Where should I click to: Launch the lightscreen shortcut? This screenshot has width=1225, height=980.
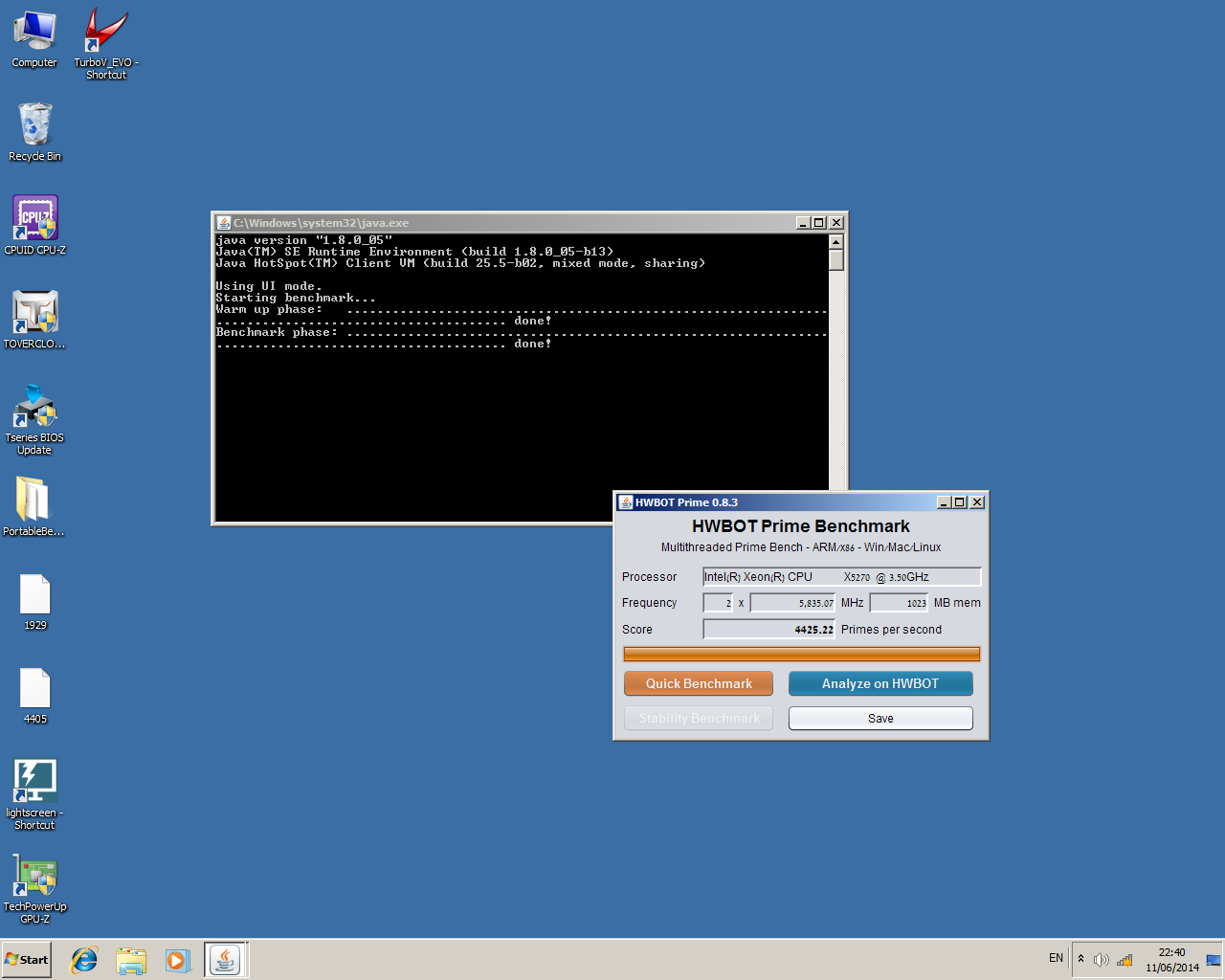tap(34, 794)
